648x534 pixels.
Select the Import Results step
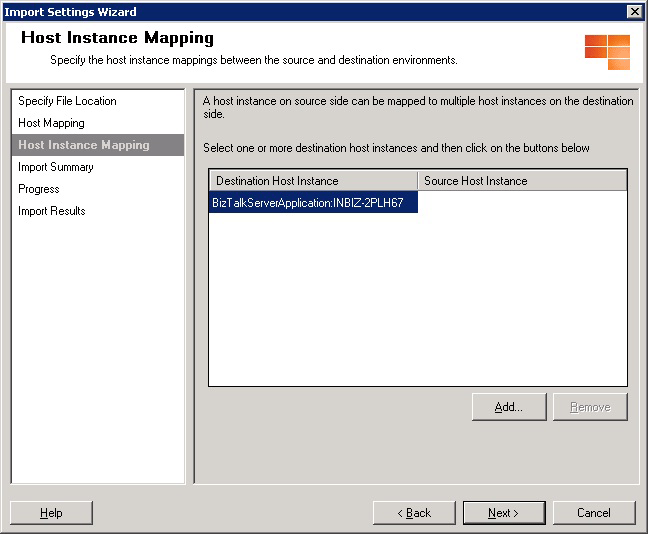[98, 211]
